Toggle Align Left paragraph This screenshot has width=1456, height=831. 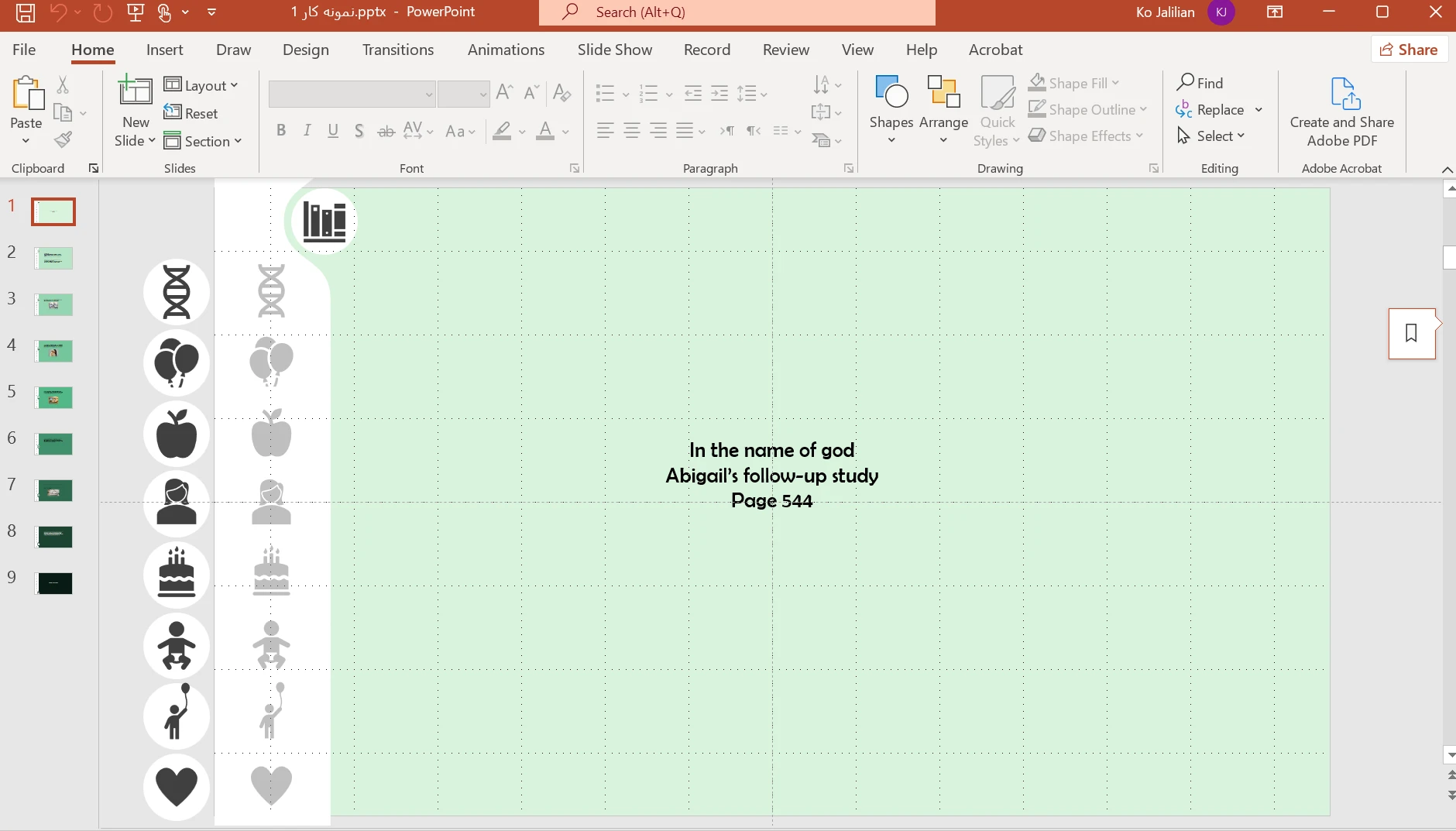[606, 131]
